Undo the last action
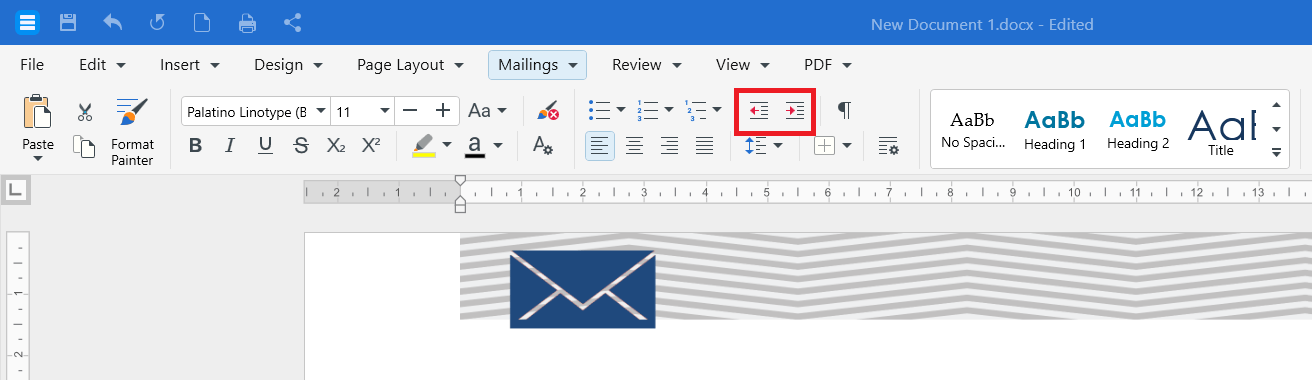The height and width of the screenshot is (380, 1312). coord(112,22)
